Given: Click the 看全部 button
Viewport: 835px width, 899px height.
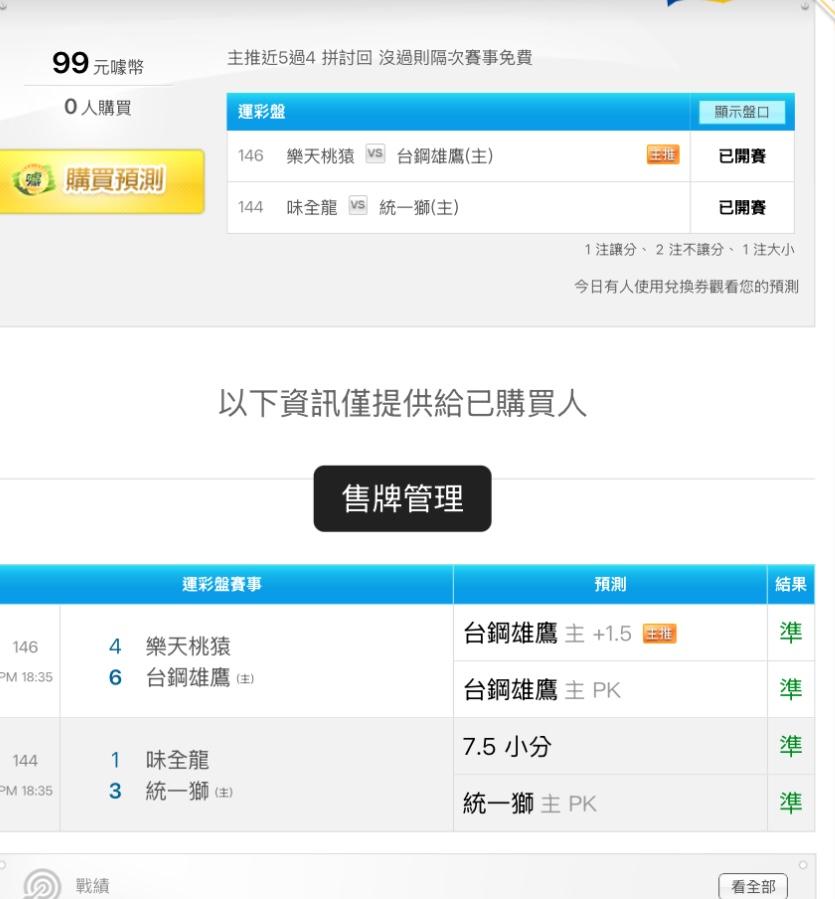Looking at the screenshot, I should (753, 886).
